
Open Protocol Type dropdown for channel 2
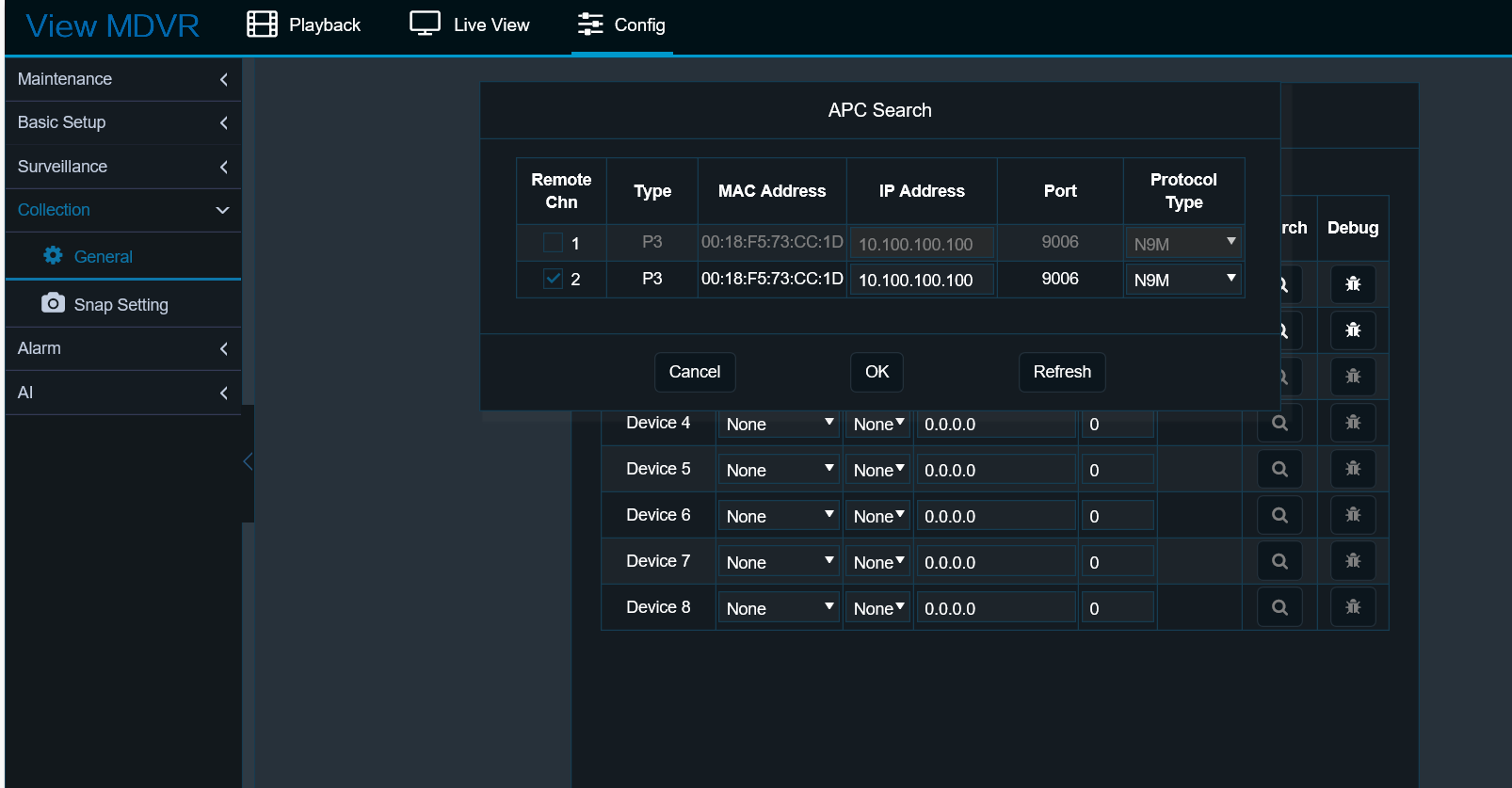pos(1183,280)
